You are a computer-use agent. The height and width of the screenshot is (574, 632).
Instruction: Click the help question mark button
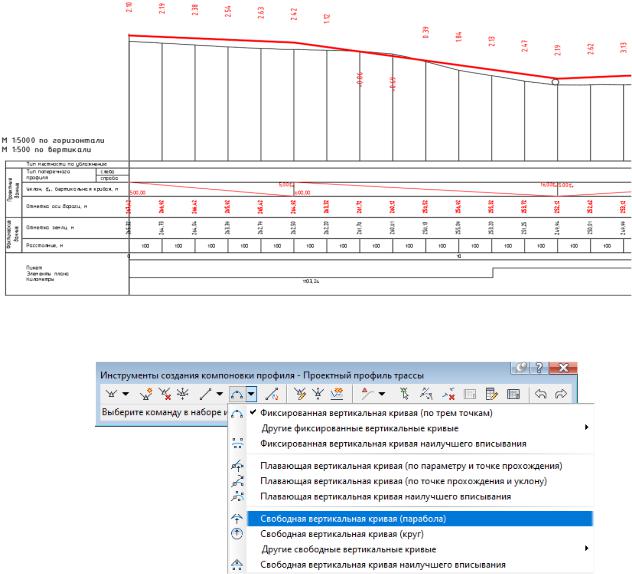[x=538, y=367]
